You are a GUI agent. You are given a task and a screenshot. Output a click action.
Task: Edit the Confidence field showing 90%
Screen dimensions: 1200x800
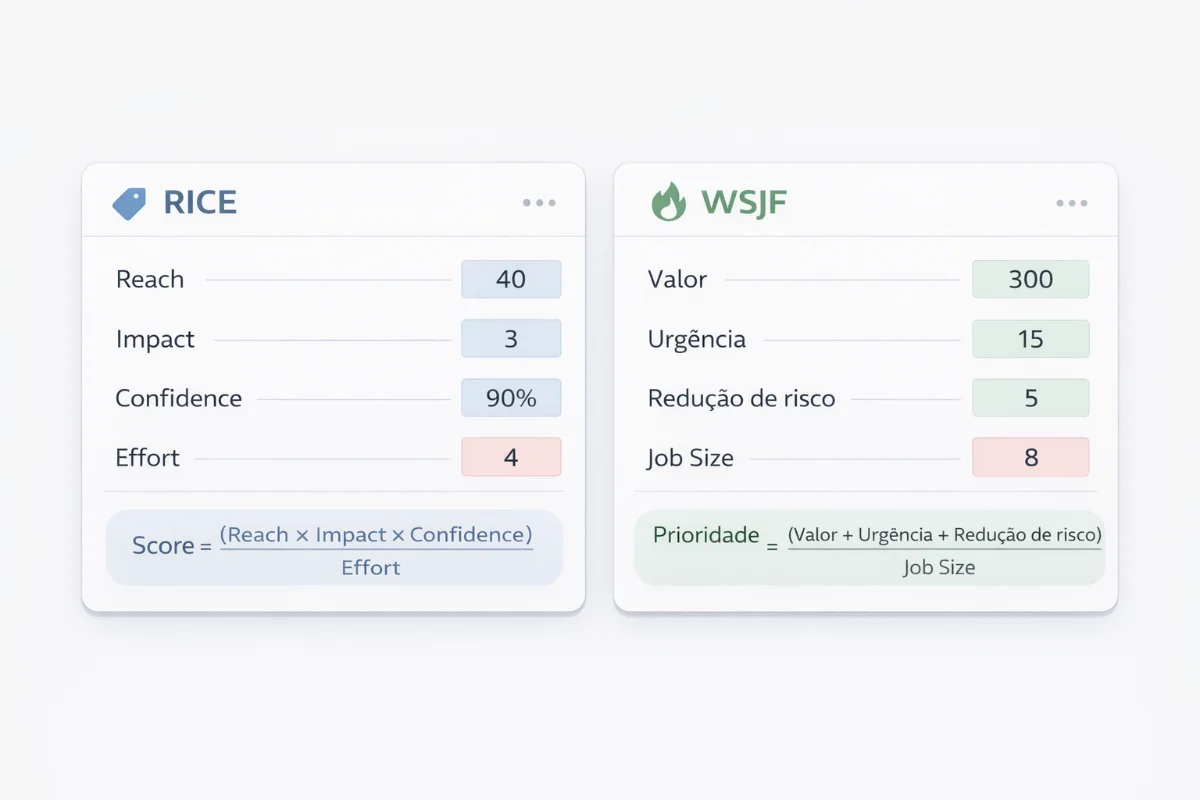point(511,398)
